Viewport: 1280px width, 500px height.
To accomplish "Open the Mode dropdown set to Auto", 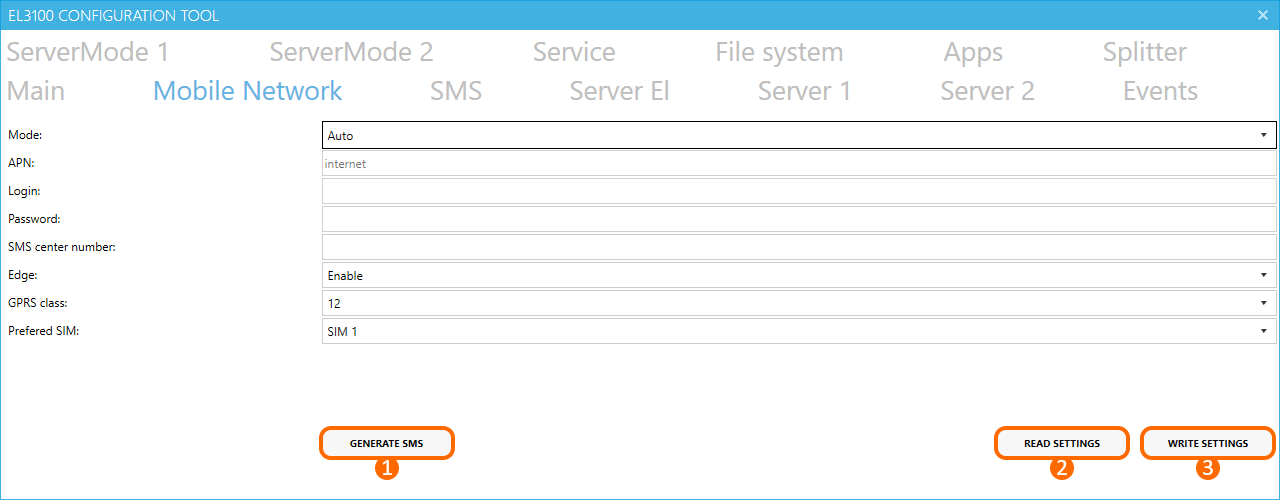I will (x=799, y=135).
